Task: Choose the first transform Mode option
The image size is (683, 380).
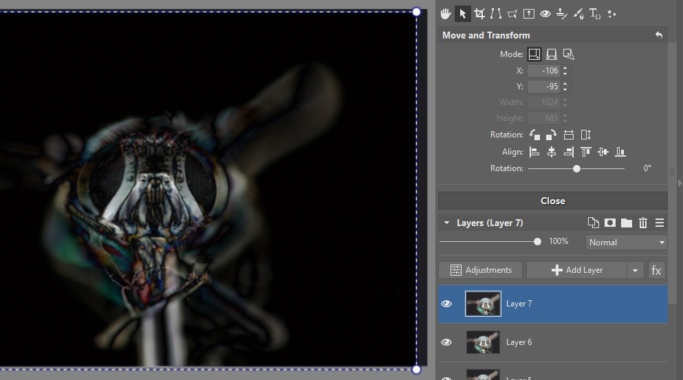Action: click(x=534, y=54)
